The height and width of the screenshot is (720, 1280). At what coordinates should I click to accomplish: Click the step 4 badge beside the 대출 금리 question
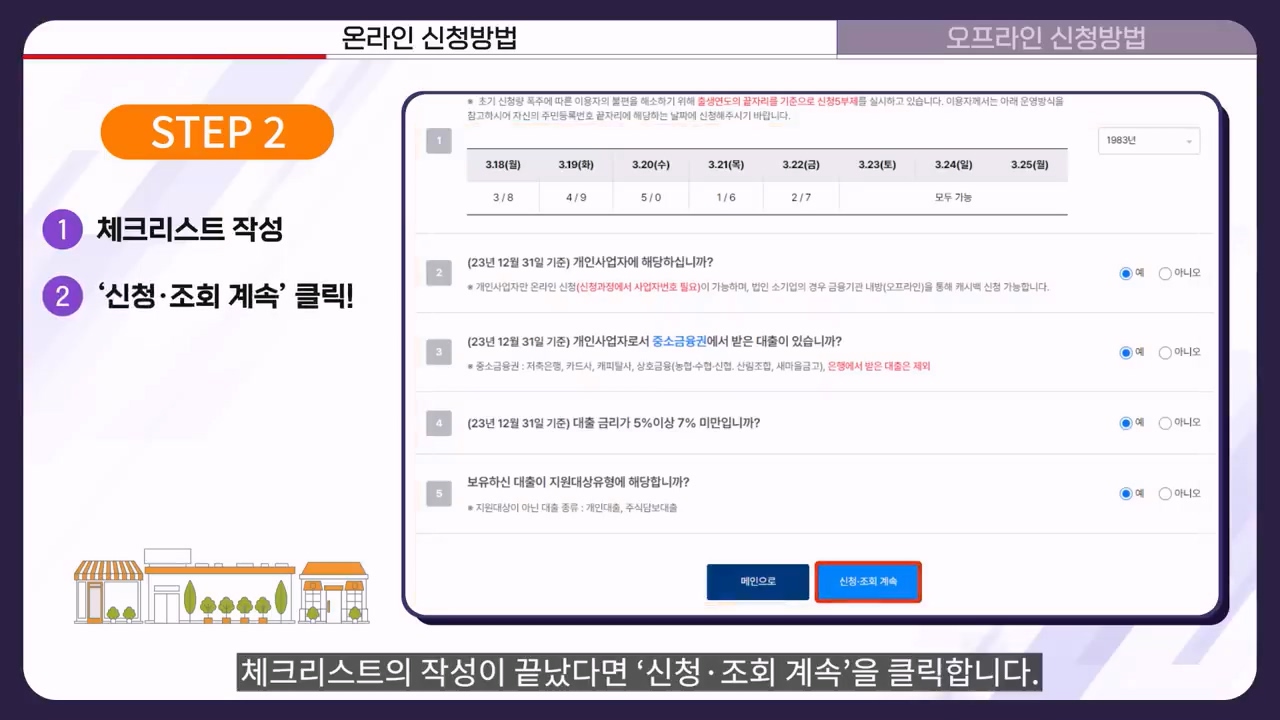pos(438,422)
